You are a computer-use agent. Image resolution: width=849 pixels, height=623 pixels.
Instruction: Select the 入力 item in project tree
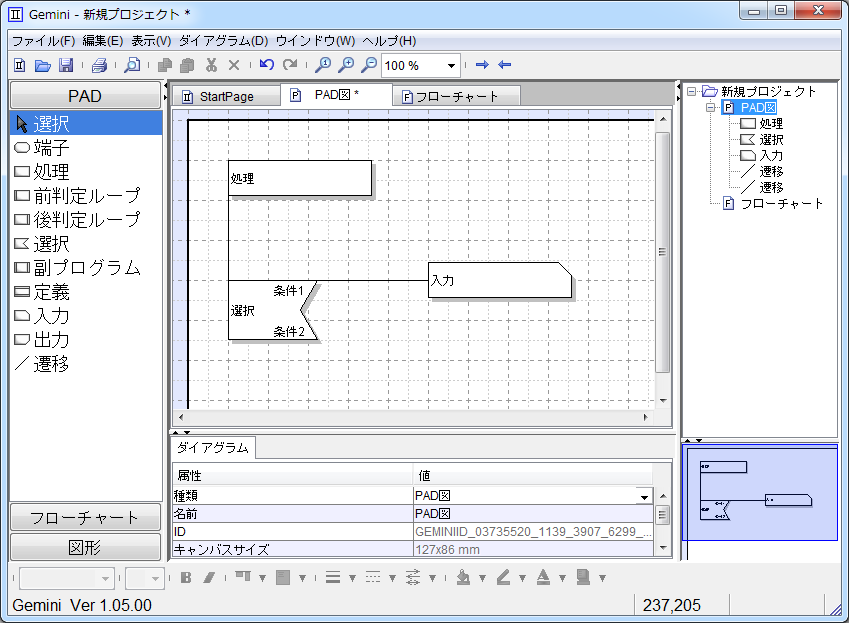click(x=762, y=155)
